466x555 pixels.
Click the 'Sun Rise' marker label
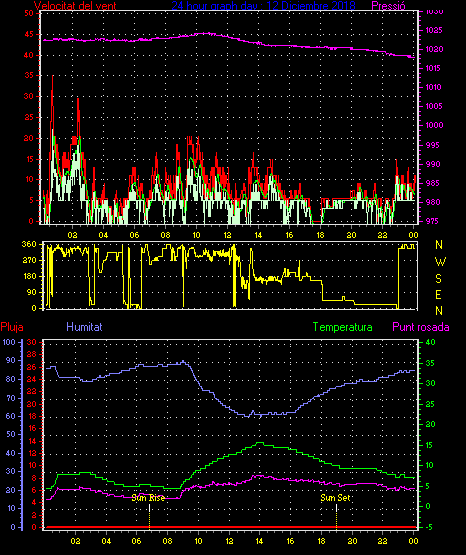point(148,498)
